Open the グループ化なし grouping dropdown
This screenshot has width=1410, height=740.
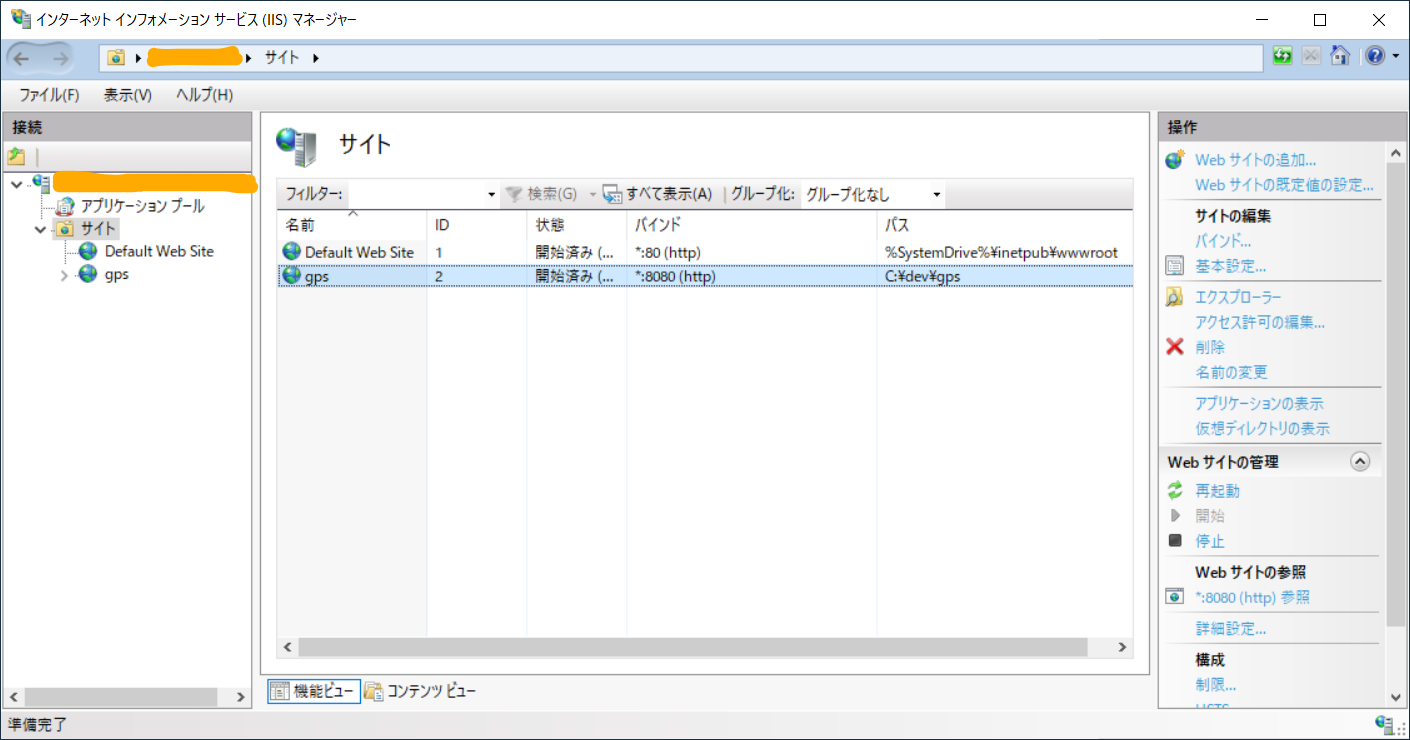[874, 195]
